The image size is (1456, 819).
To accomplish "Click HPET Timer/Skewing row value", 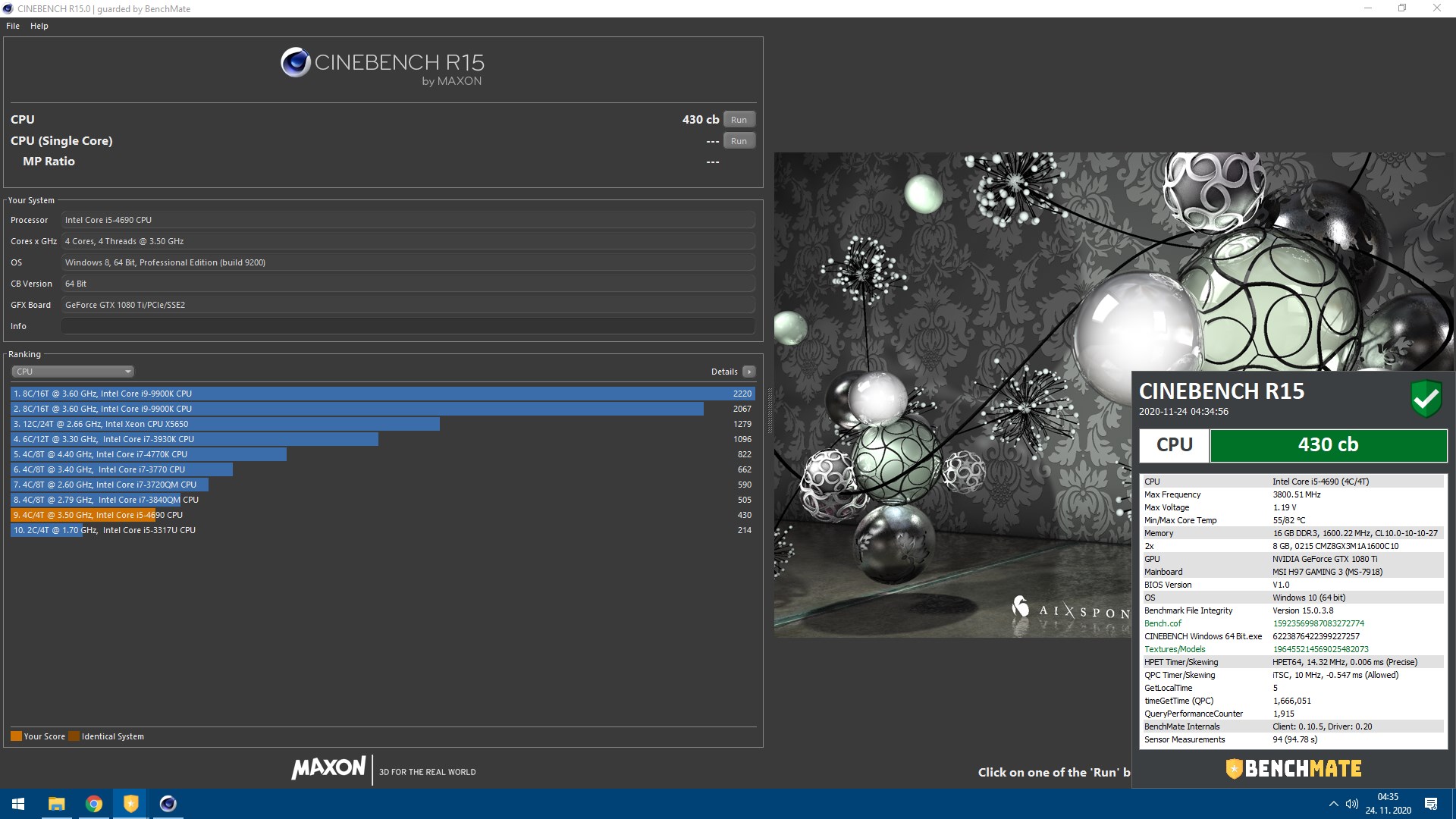I will [x=1345, y=662].
